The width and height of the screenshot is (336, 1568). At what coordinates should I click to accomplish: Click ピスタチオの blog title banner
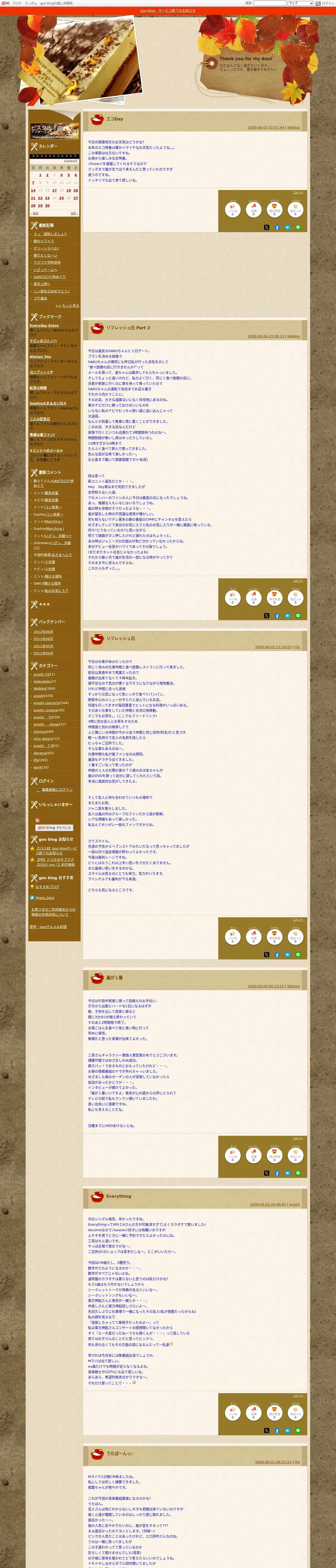click(54, 131)
